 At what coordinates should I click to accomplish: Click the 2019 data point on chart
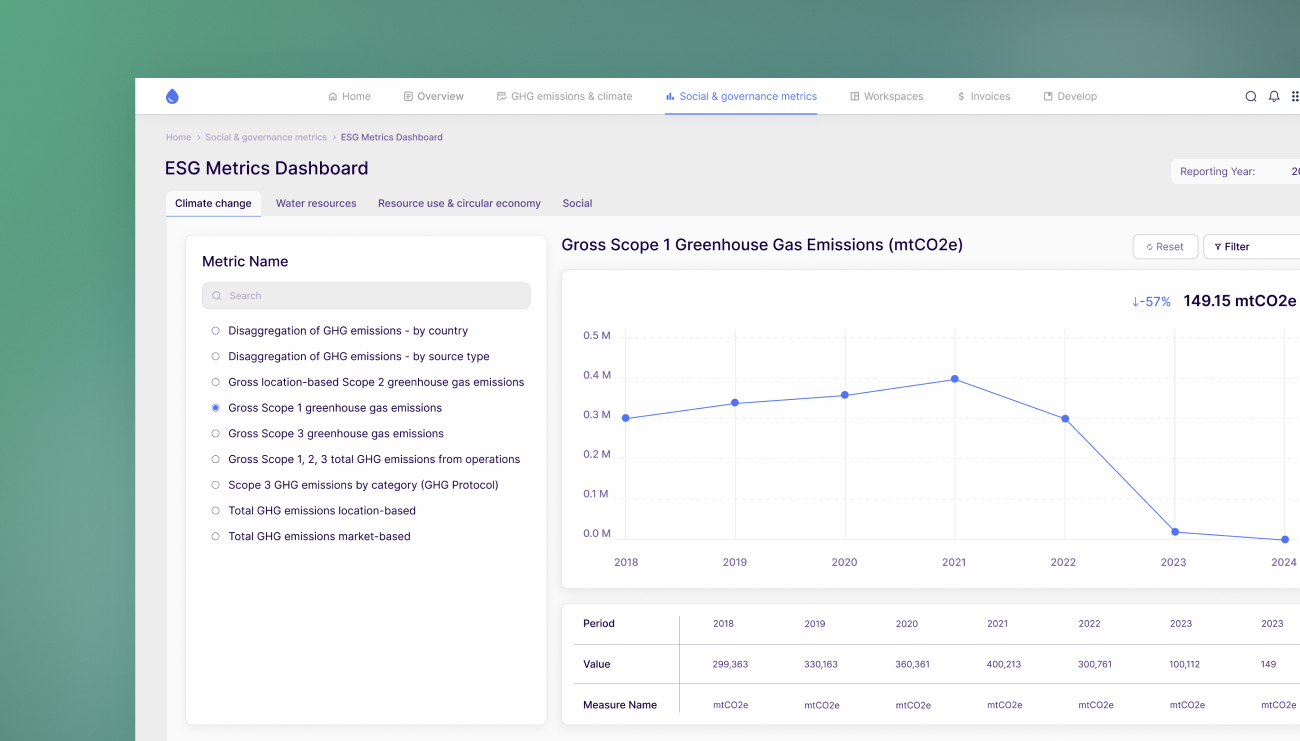tap(735, 403)
